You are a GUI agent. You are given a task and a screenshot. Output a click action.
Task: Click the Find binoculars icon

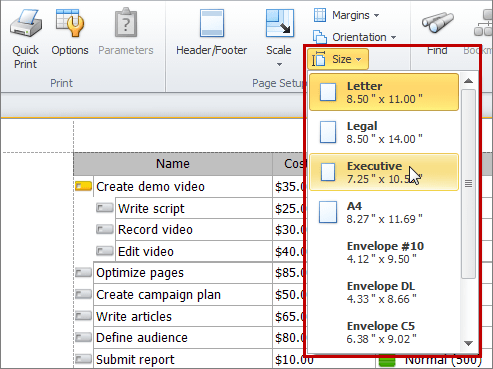(437, 22)
